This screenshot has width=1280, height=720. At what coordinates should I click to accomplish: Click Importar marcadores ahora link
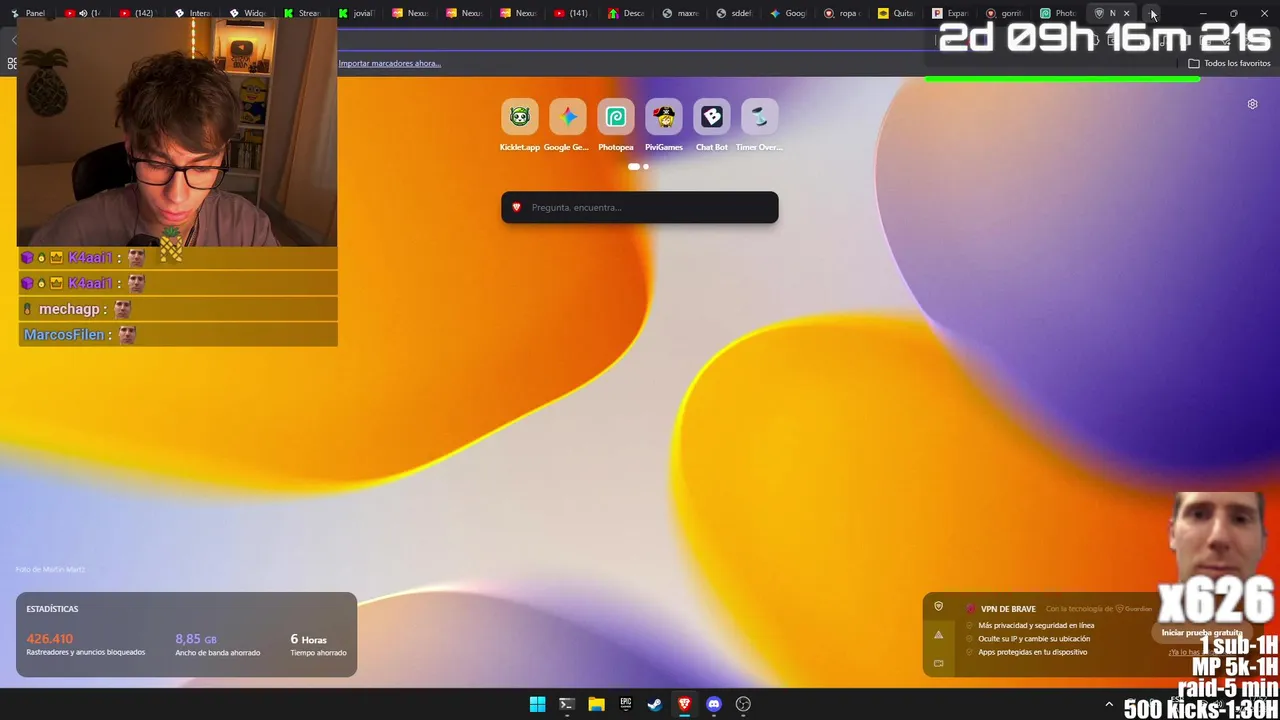coord(389,63)
